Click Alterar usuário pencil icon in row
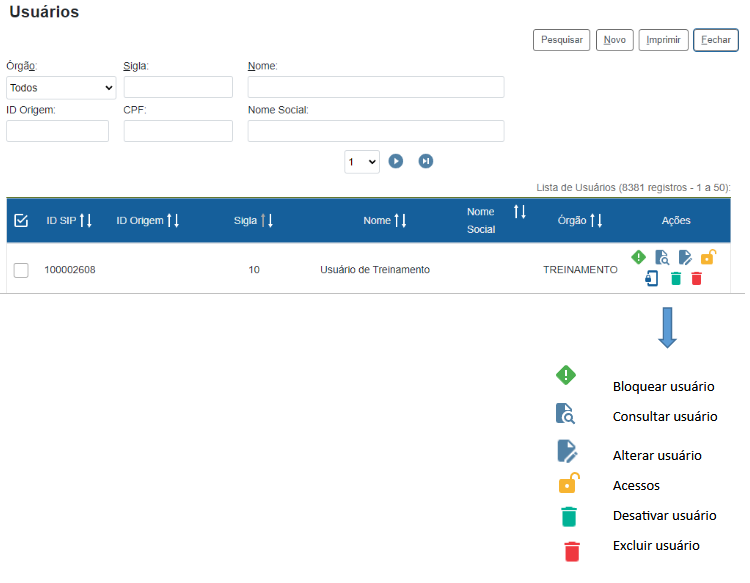Screen dimensions: 750x583 point(685,257)
